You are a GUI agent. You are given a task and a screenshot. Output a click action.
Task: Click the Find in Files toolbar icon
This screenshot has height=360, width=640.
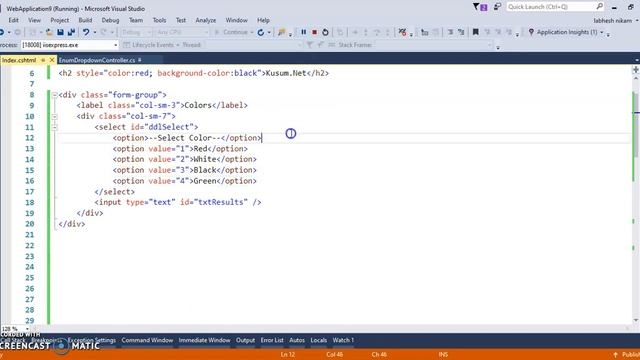(x=281, y=32)
